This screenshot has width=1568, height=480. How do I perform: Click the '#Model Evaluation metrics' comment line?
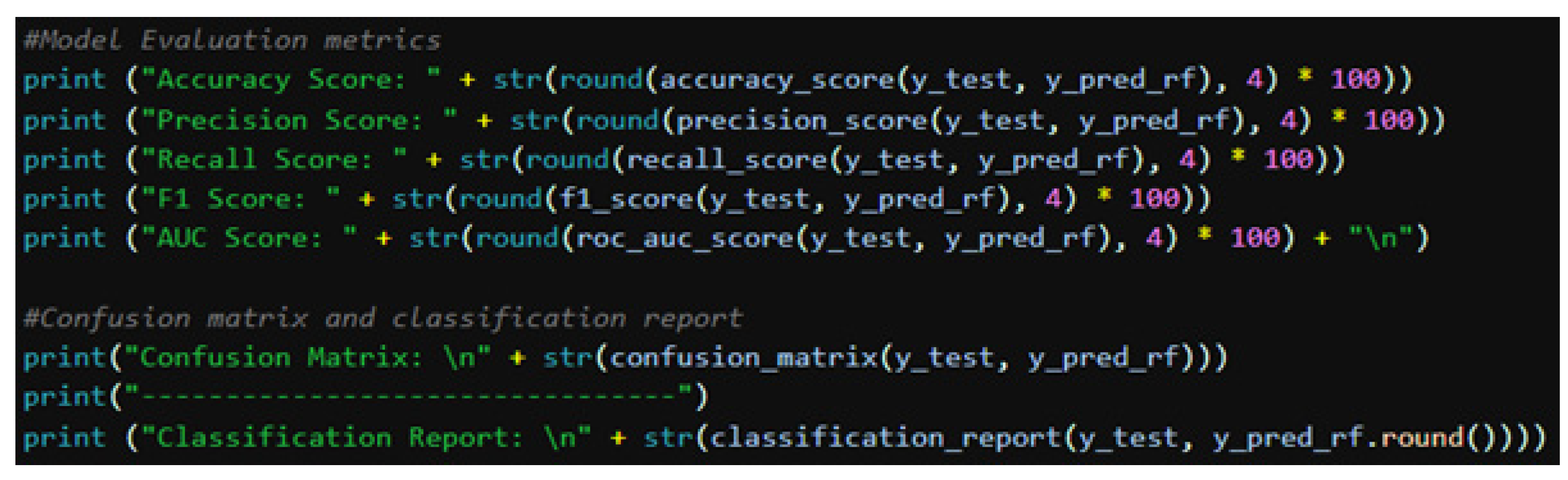pos(231,41)
